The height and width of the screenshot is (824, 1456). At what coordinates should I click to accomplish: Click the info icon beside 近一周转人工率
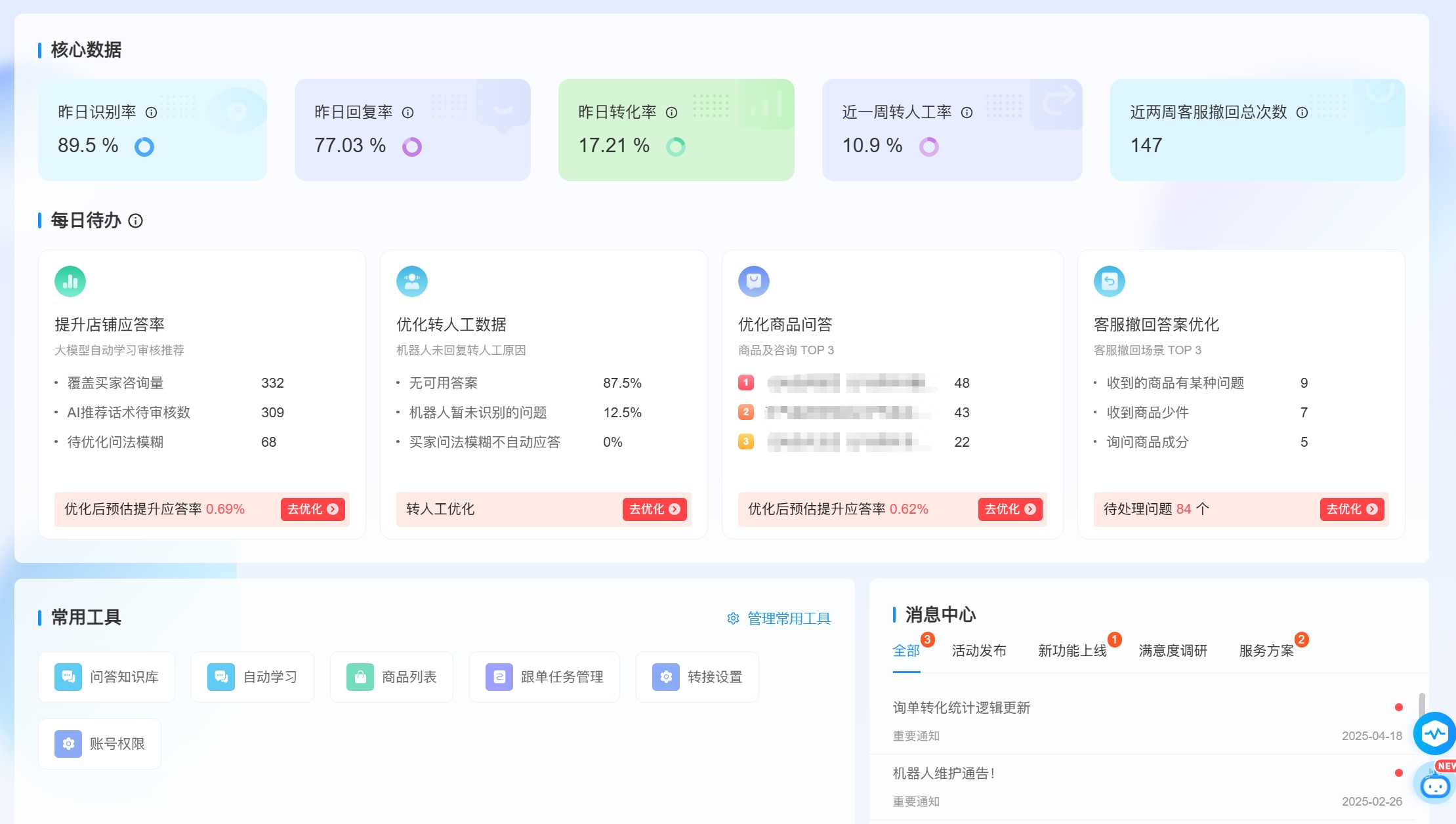(967, 112)
